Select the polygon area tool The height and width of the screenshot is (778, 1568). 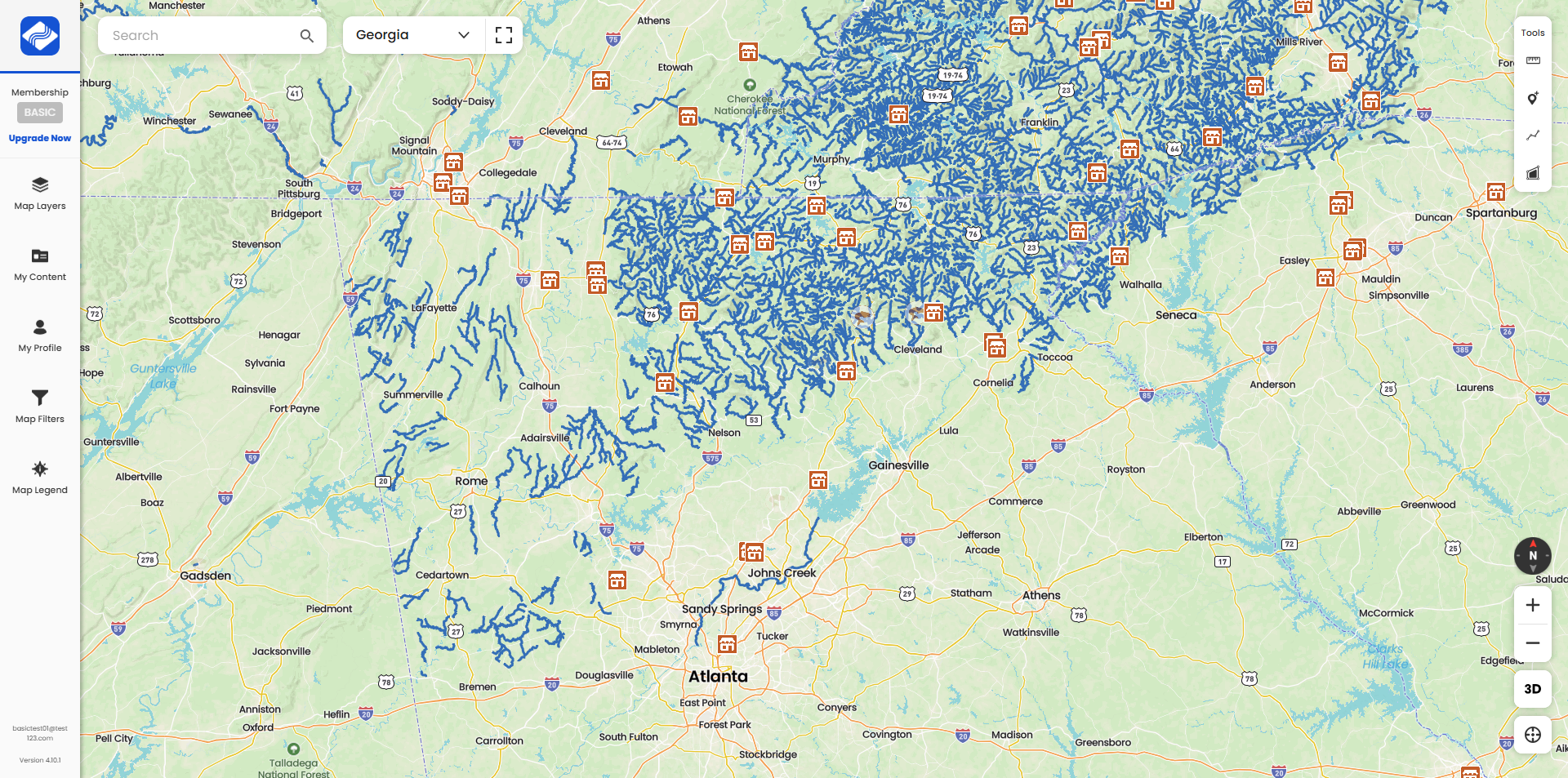[x=1533, y=173]
